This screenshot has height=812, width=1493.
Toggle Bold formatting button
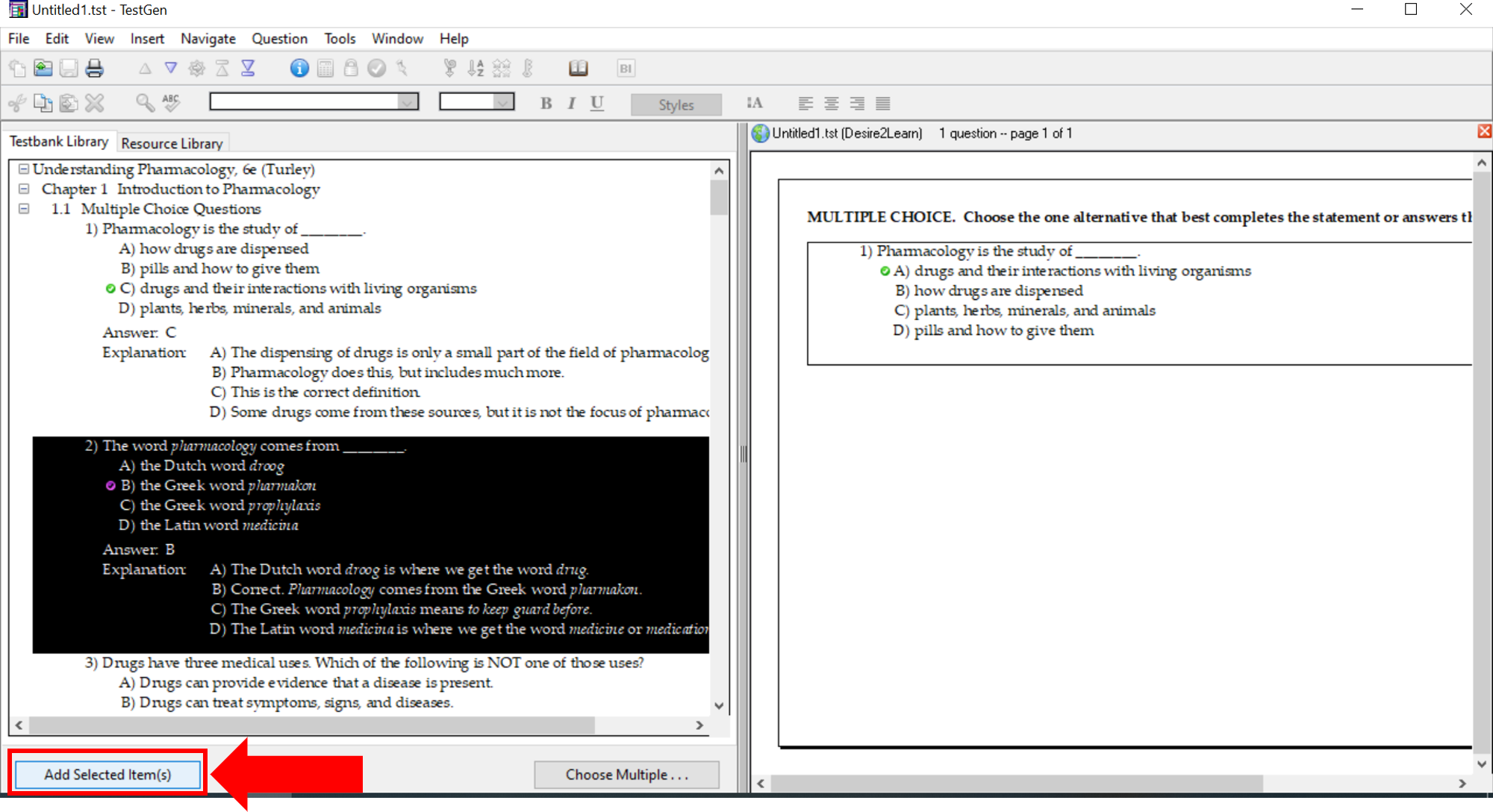pos(546,103)
